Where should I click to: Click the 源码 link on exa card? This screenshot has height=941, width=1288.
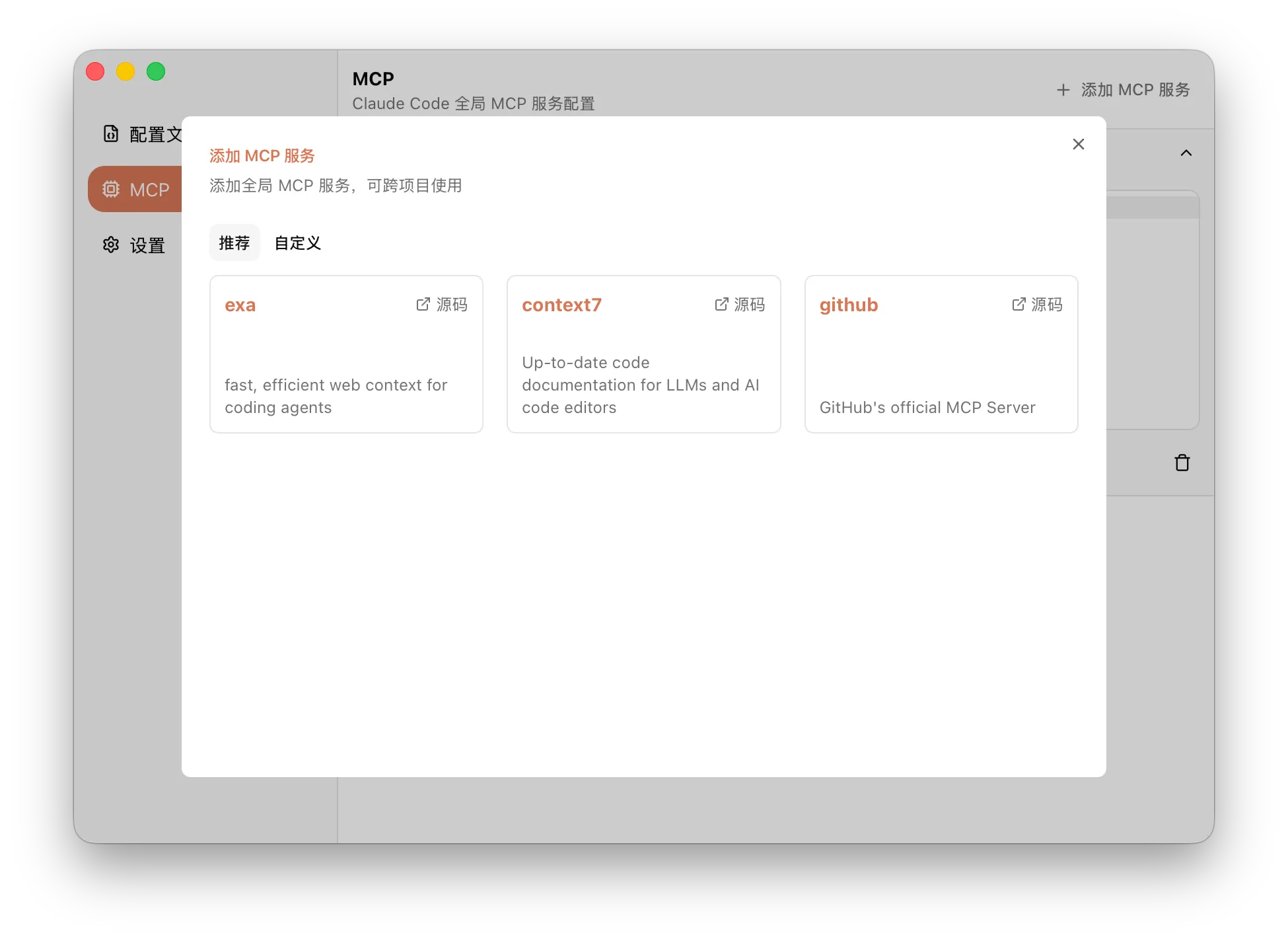(452, 305)
